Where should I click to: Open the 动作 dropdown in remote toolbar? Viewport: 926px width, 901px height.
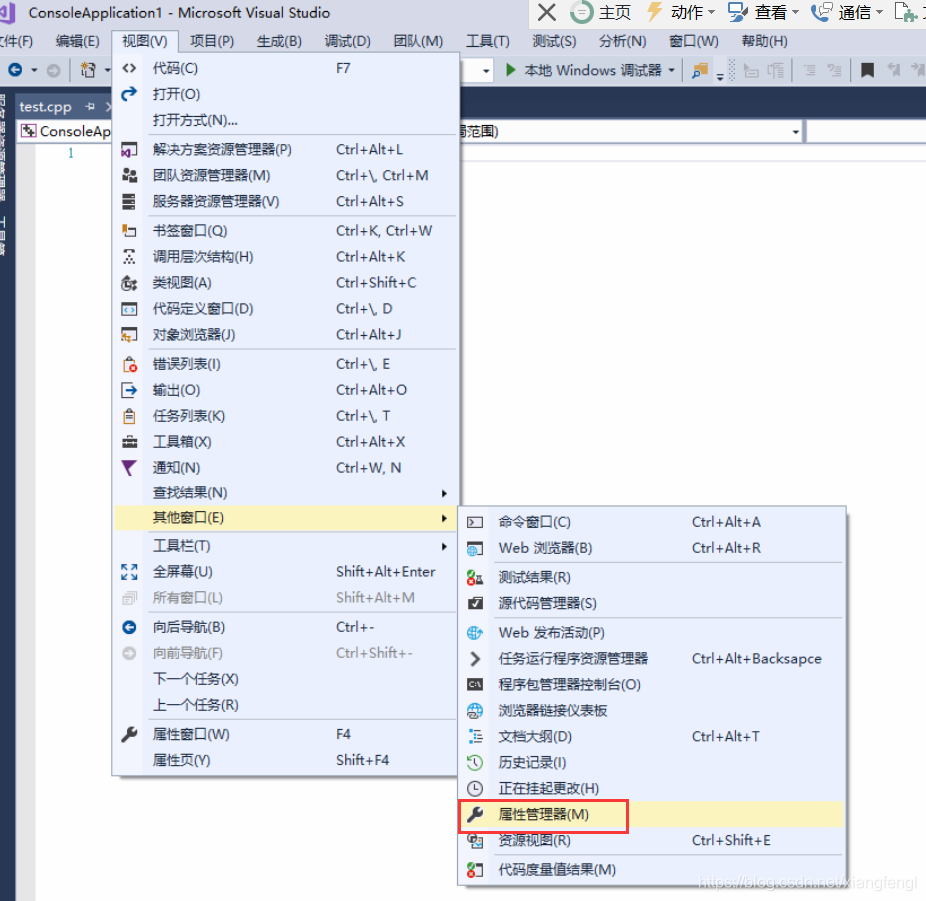click(711, 12)
